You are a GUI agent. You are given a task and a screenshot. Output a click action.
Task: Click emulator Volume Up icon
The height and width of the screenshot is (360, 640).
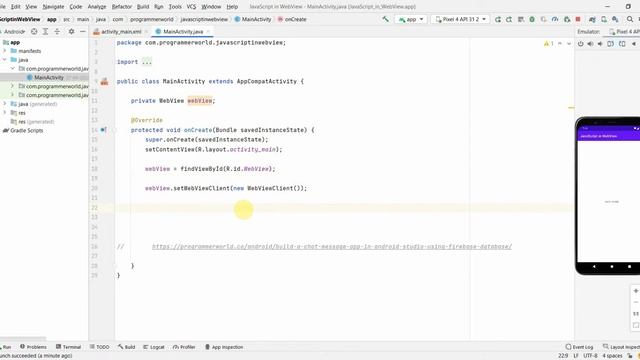click(x=590, y=44)
